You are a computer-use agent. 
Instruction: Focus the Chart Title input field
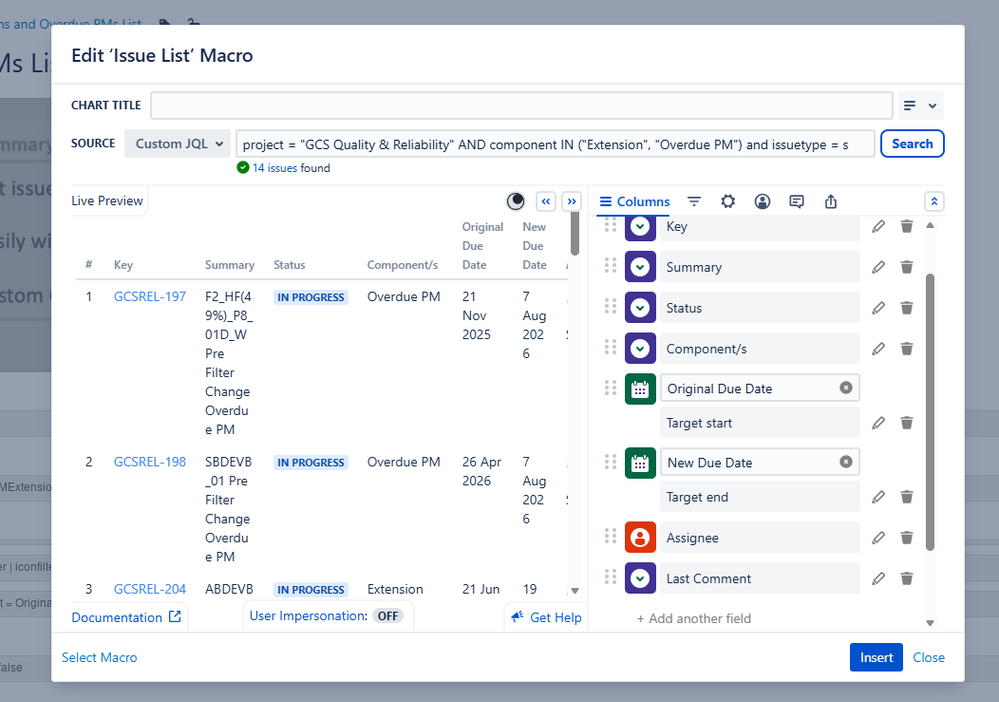521,106
